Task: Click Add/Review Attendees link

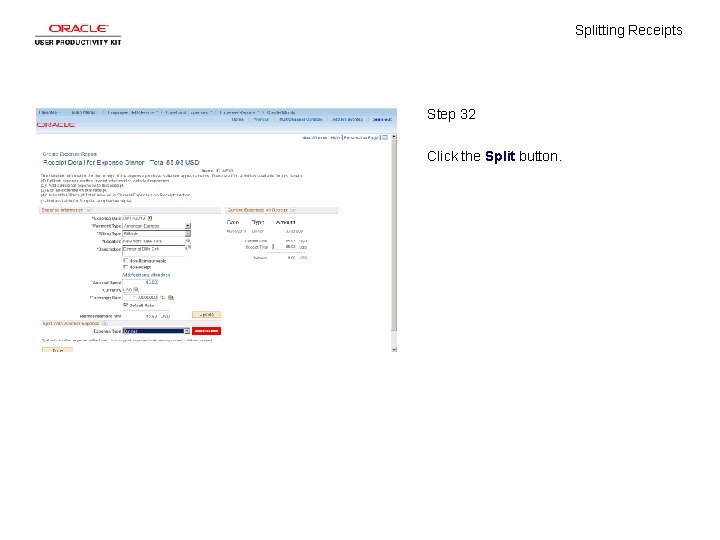Action: [146, 275]
